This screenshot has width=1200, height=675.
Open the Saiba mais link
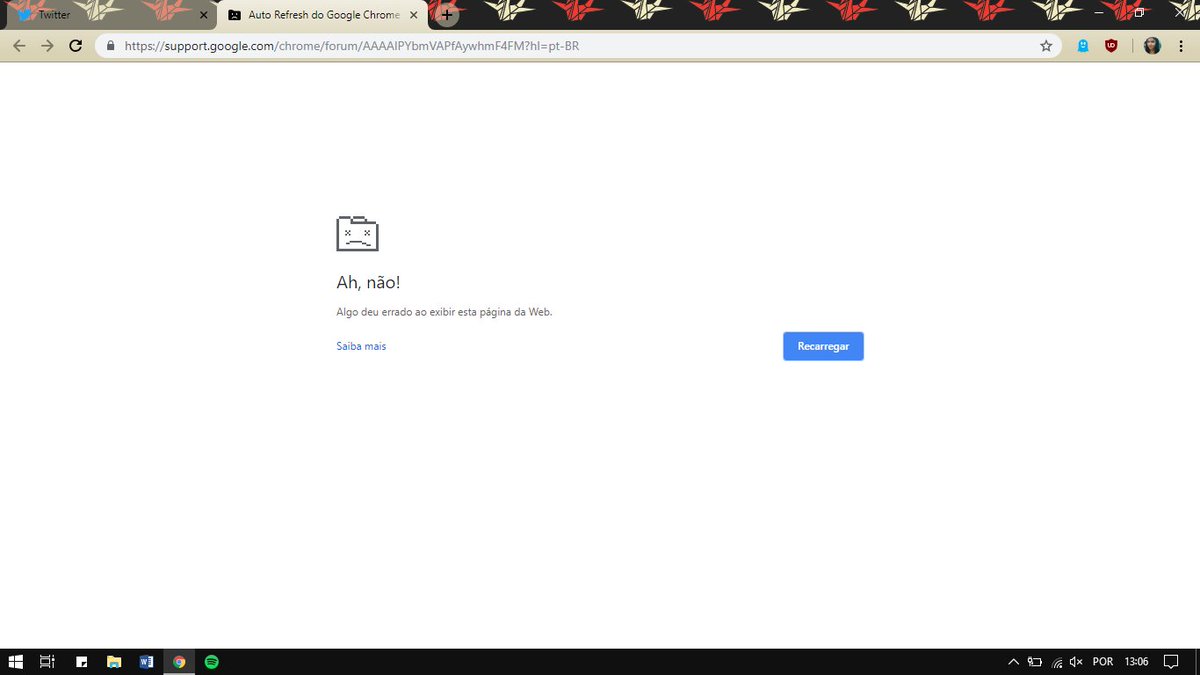point(361,346)
